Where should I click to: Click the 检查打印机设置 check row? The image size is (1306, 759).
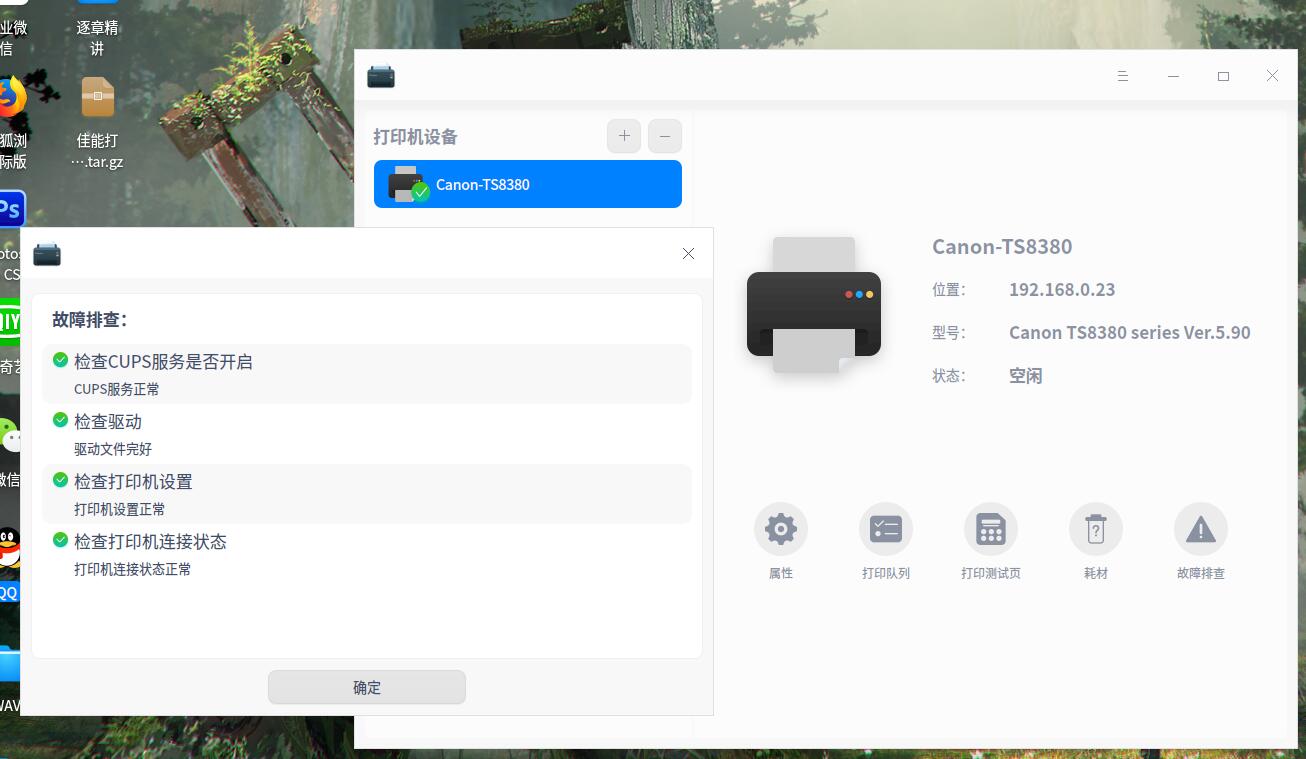(x=367, y=494)
